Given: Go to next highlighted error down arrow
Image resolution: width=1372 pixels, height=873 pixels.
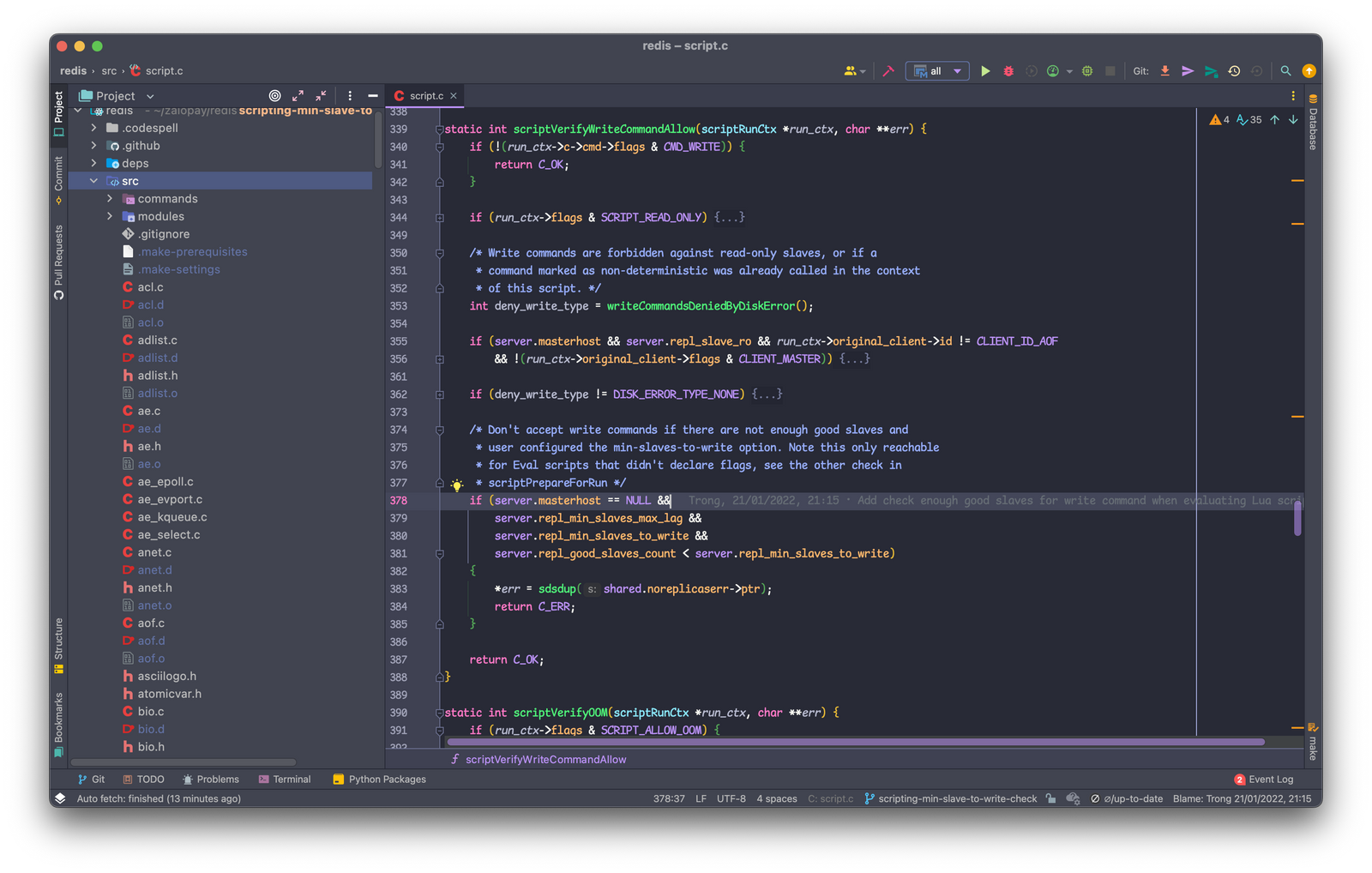Looking at the screenshot, I should point(1293,120).
